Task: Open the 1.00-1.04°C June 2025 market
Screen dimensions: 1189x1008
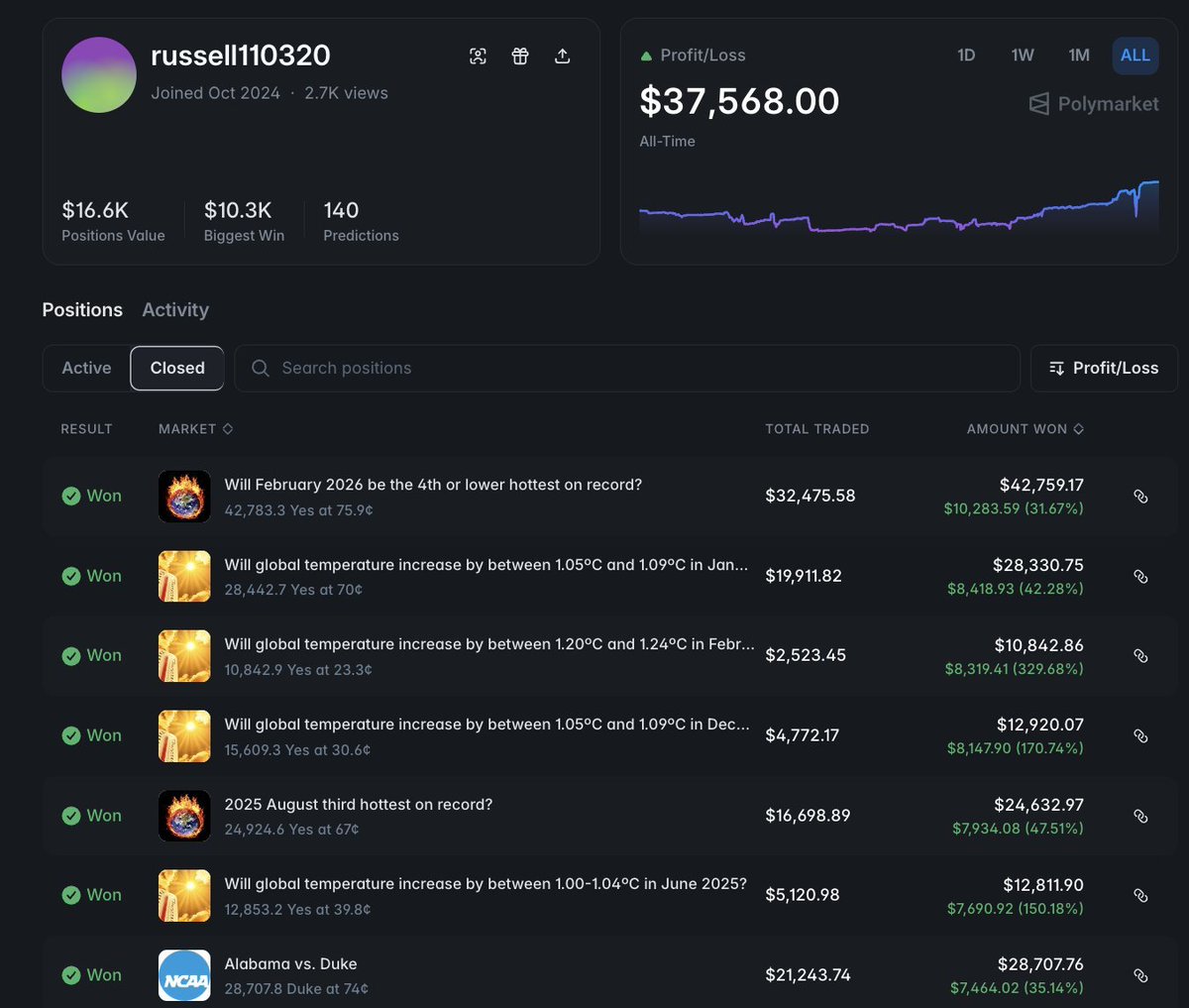Action: point(486,884)
